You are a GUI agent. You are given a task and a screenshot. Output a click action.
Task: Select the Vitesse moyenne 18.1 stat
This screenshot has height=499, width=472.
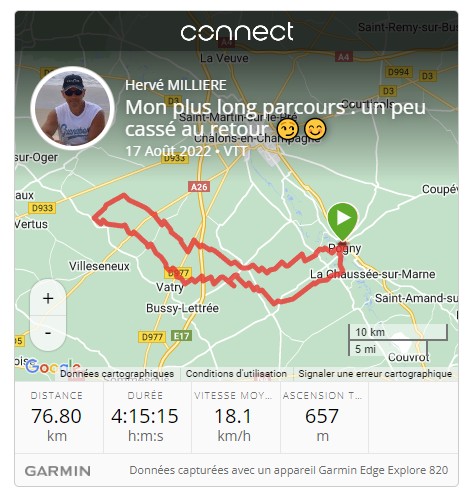pyautogui.click(x=233, y=419)
